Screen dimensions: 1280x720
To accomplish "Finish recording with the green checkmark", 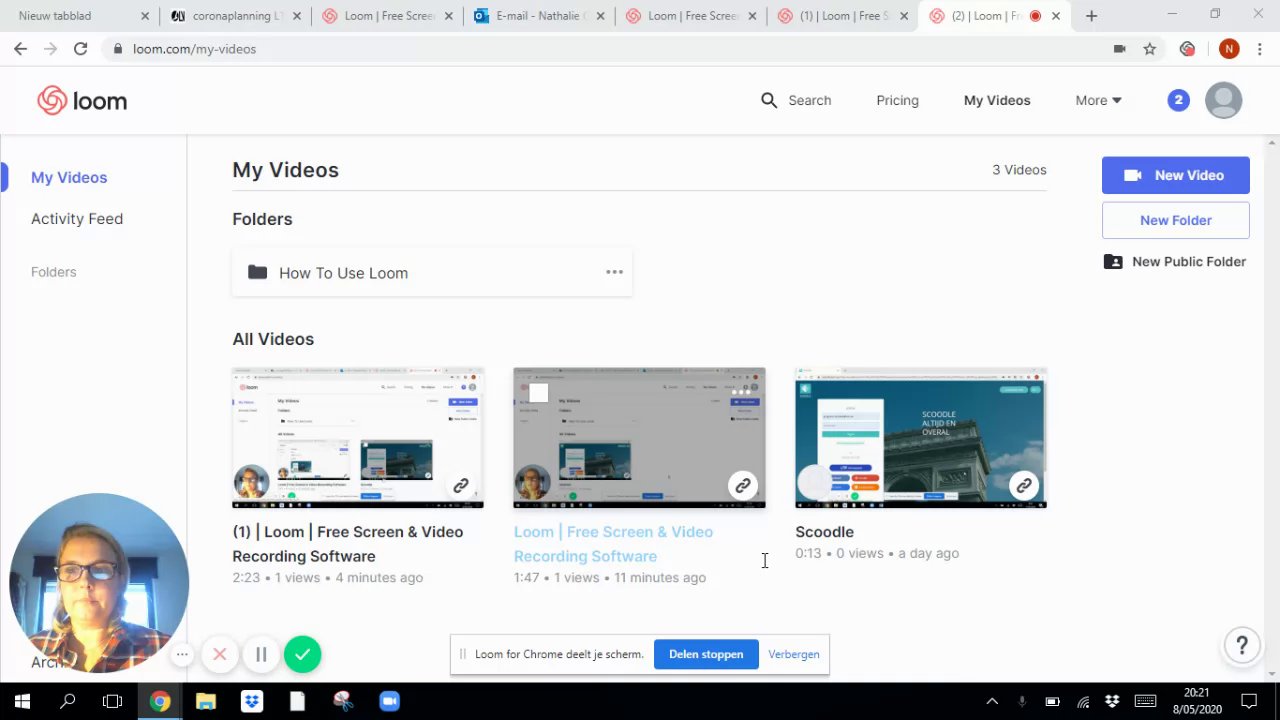I will (x=302, y=655).
